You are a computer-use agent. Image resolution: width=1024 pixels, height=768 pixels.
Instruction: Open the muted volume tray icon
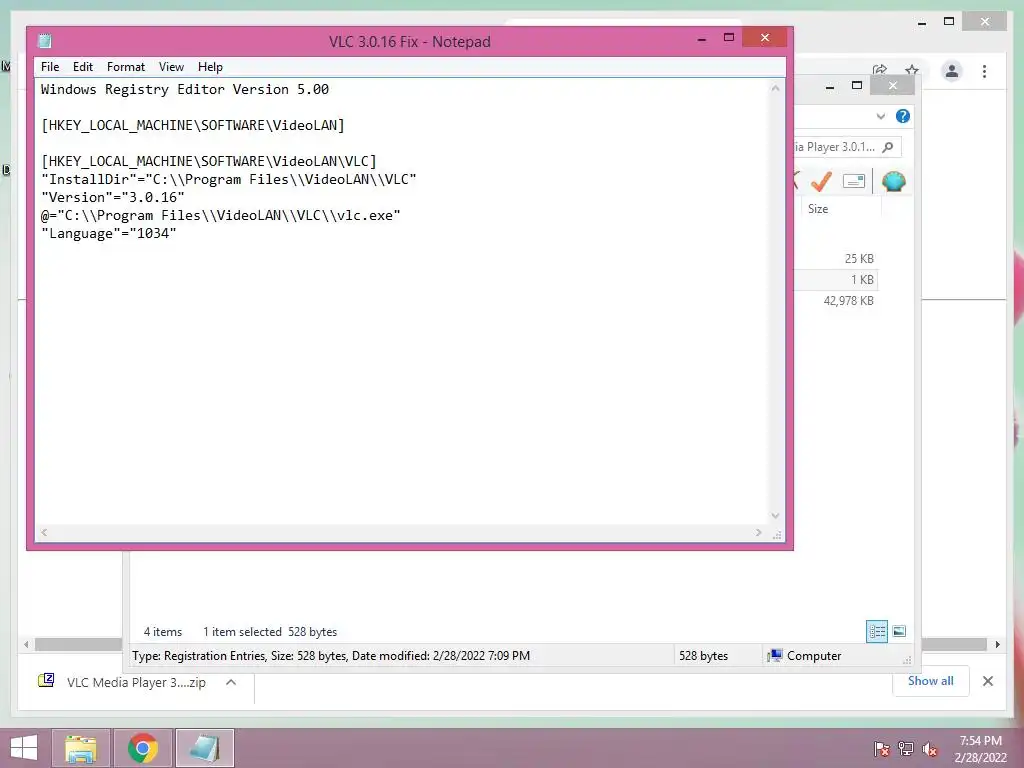click(930, 749)
